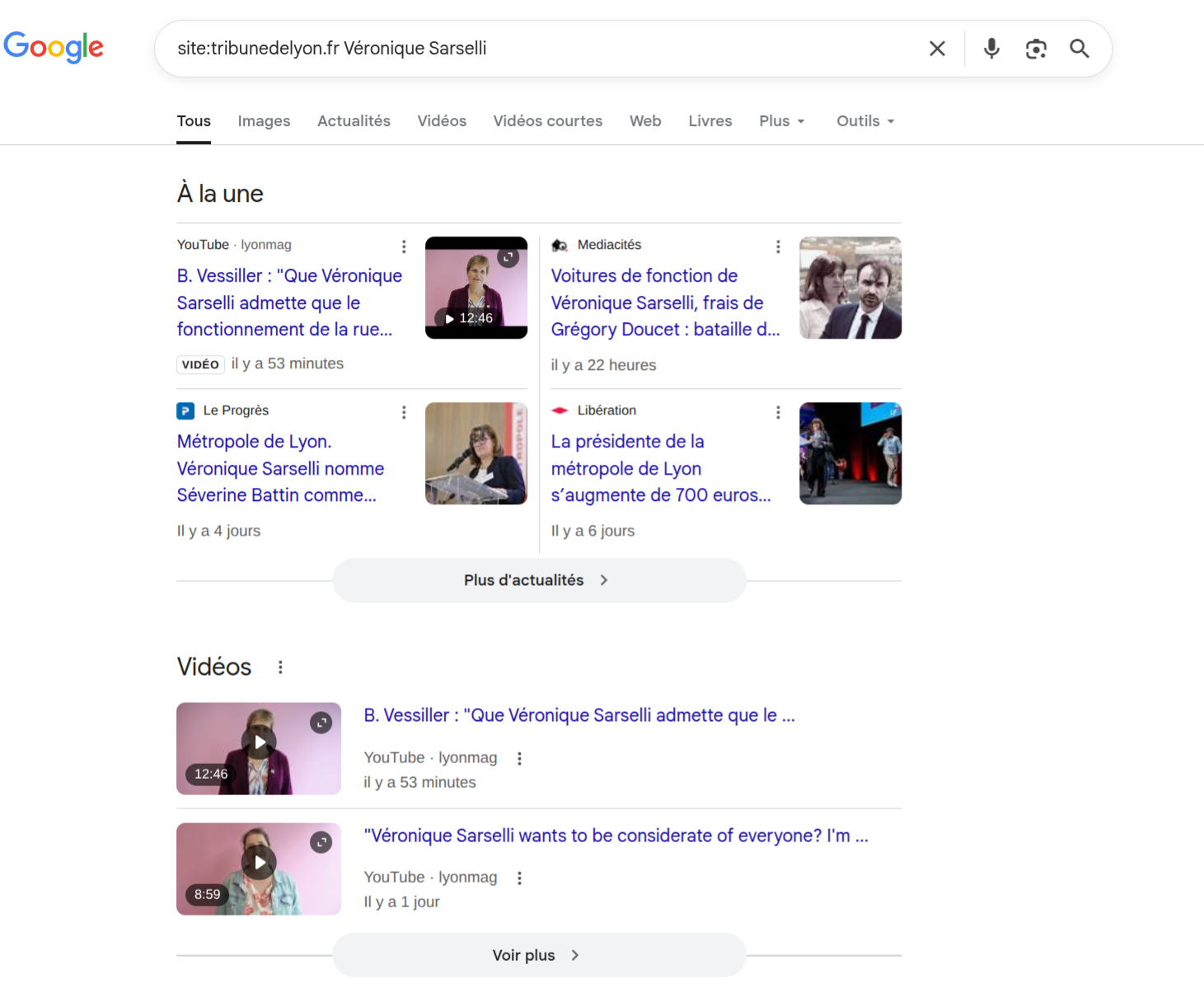Open B. Vessiller news headline link
The width and height of the screenshot is (1204, 988).
pos(289,302)
